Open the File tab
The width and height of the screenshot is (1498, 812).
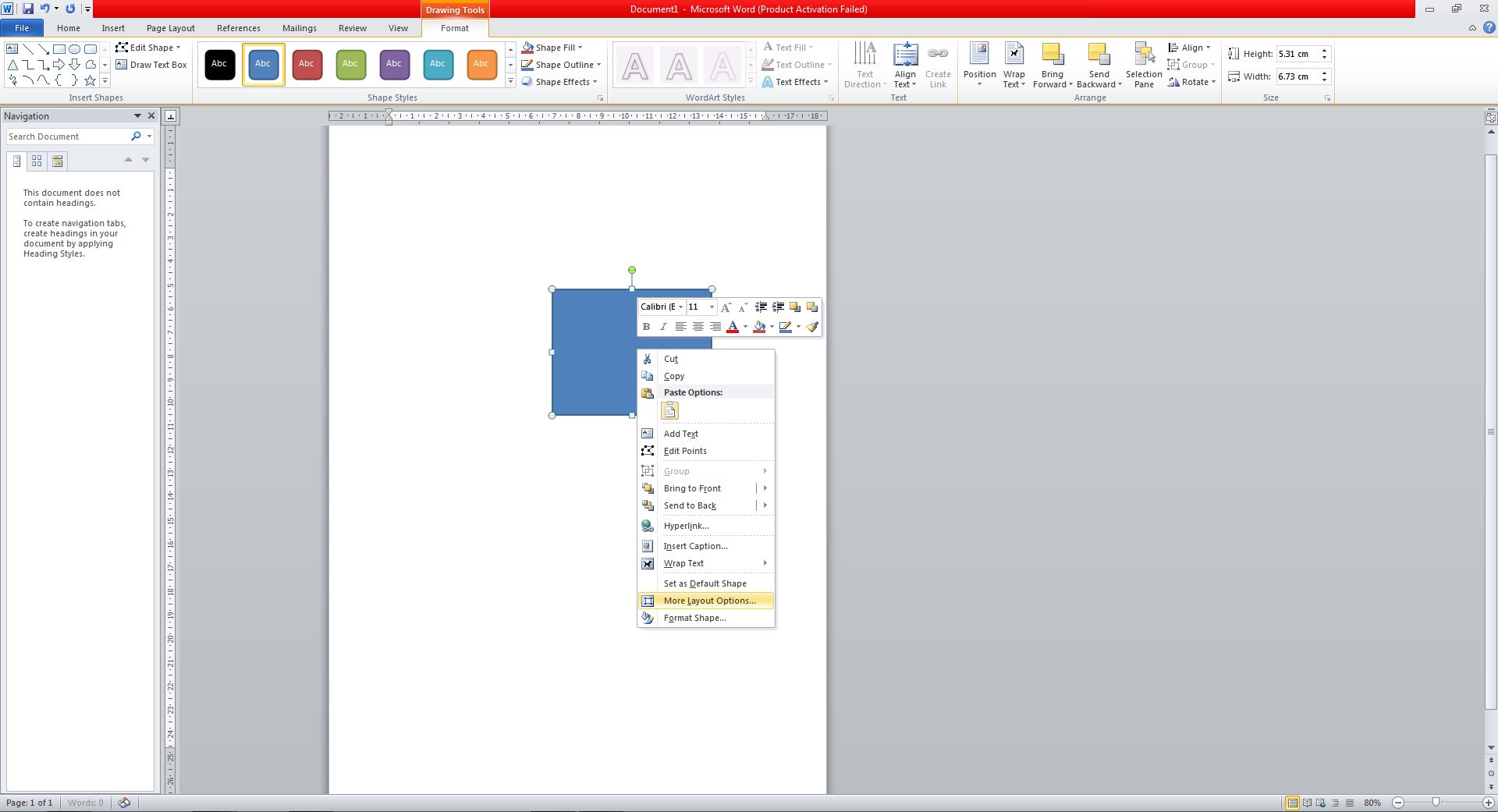pyautogui.click(x=22, y=28)
